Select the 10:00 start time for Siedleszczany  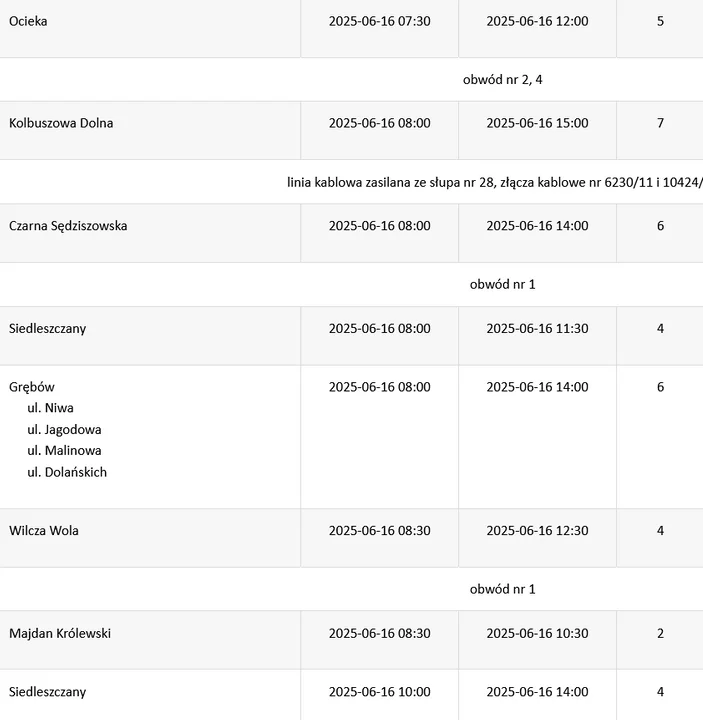[379, 691]
